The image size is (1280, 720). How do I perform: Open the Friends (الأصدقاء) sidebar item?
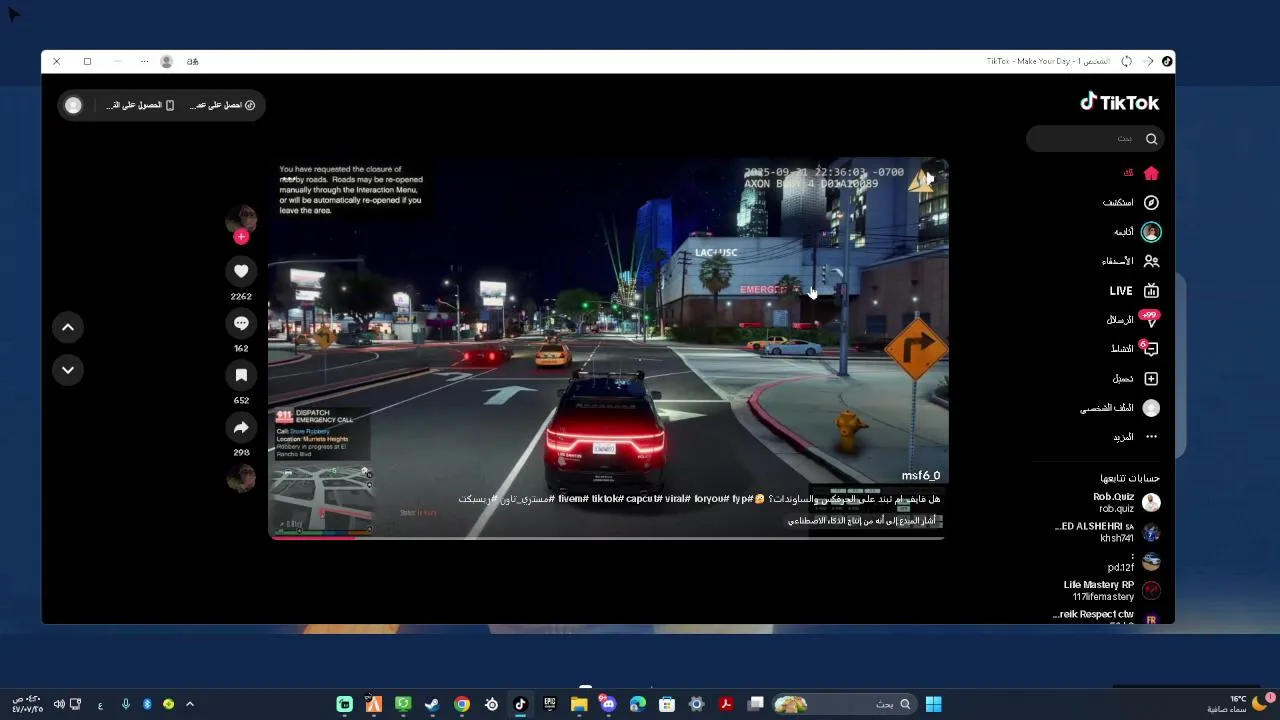(x=1131, y=261)
